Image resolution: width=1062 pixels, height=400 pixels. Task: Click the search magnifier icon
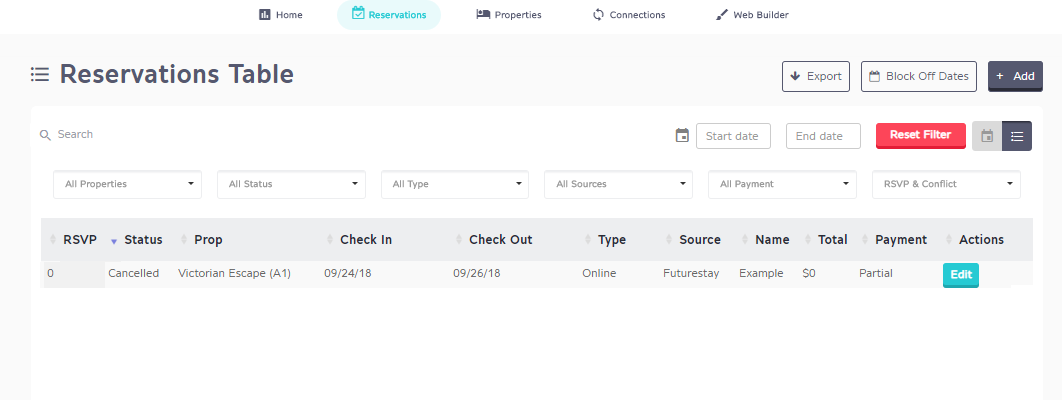(x=45, y=135)
